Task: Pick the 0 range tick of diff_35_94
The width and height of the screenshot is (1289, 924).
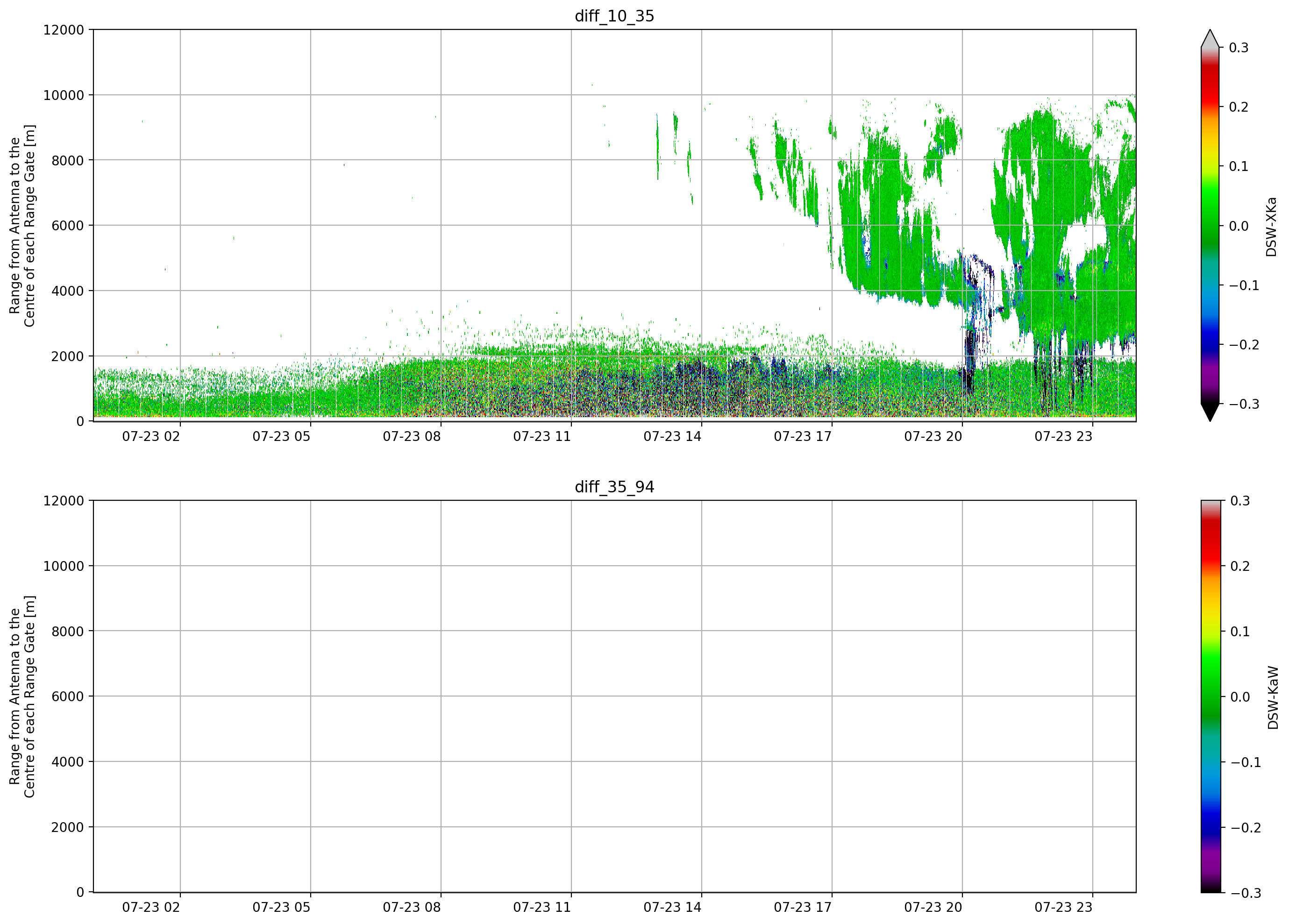Action: click(80, 893)
